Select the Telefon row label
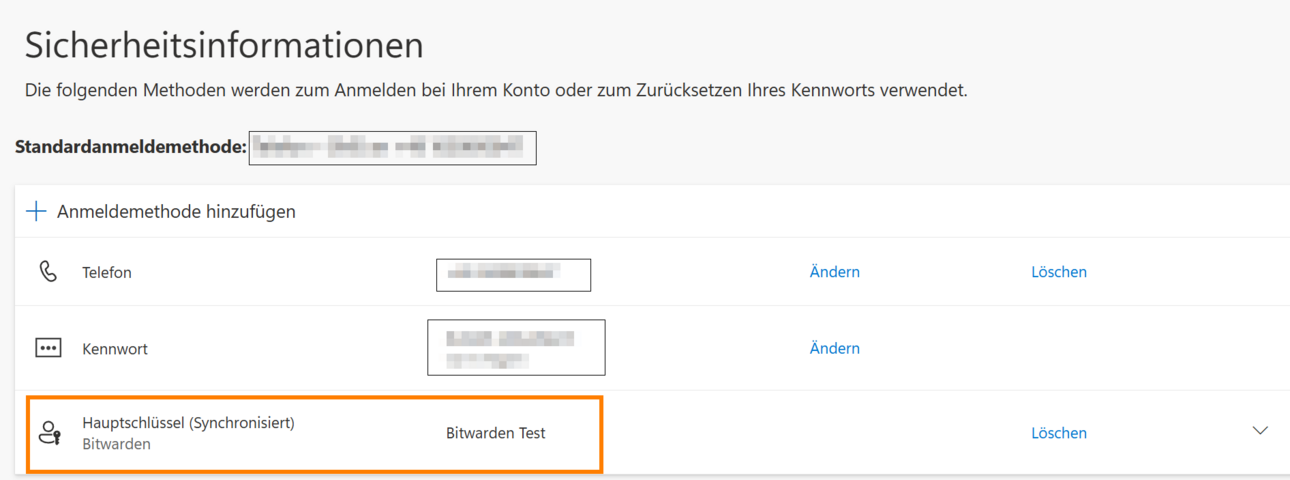The image size is (1290, 480). tap(107, 272)
